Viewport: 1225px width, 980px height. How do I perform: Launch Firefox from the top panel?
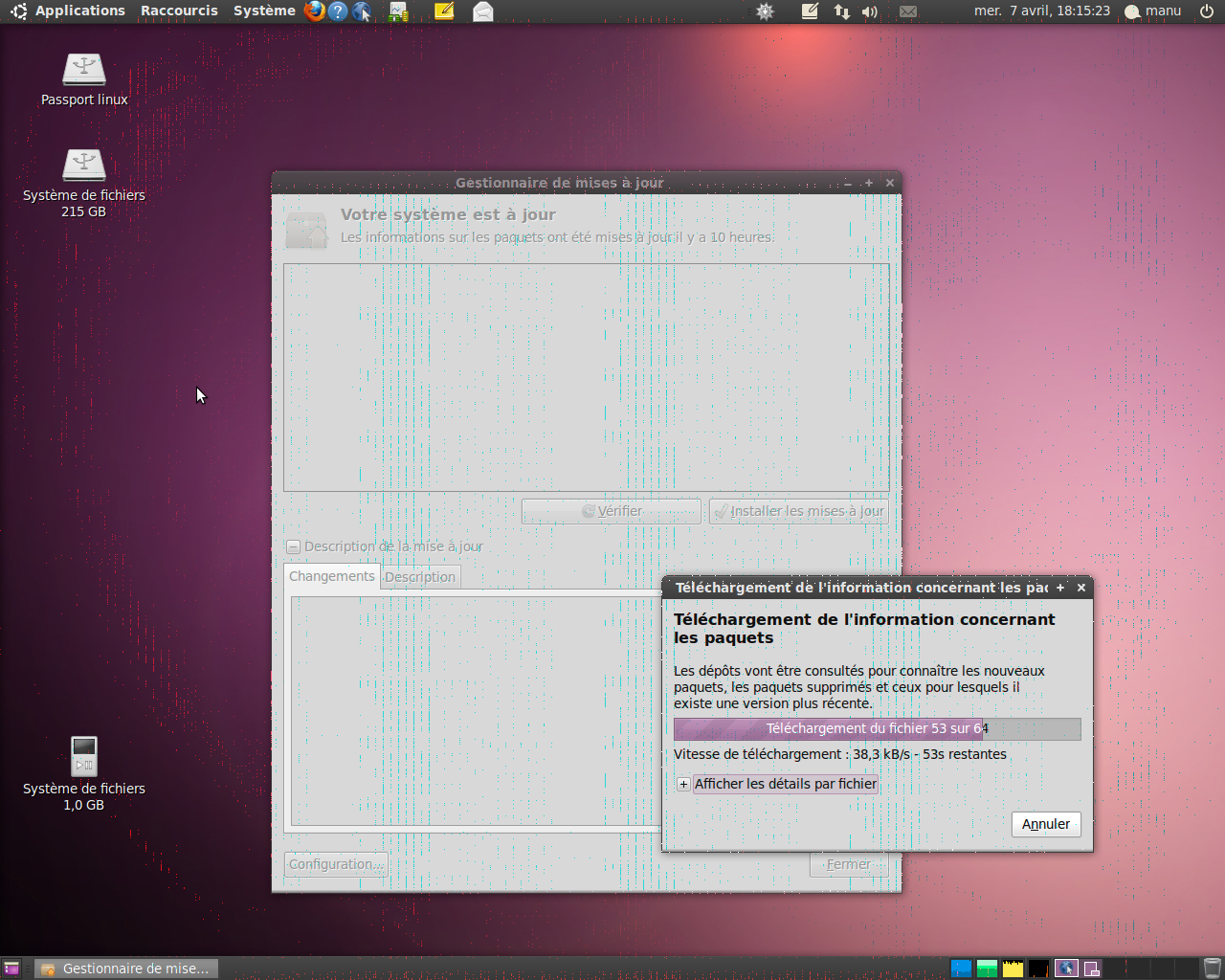point(314,11)
